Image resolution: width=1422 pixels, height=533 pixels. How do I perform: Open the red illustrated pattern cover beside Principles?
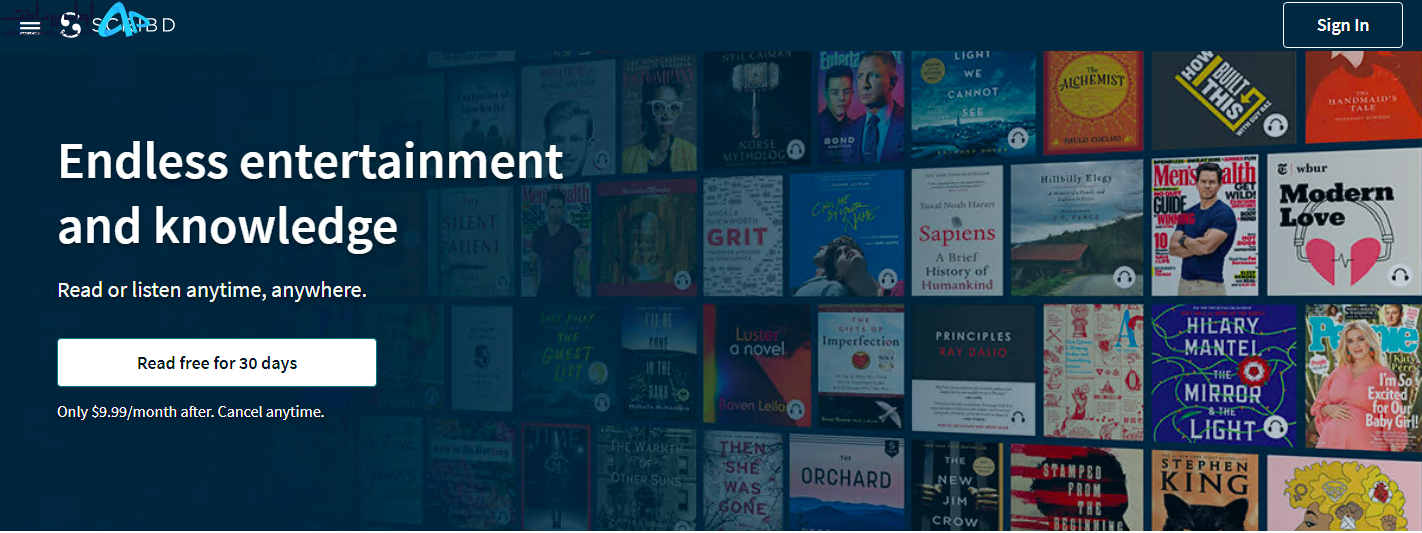(1093, 372)
